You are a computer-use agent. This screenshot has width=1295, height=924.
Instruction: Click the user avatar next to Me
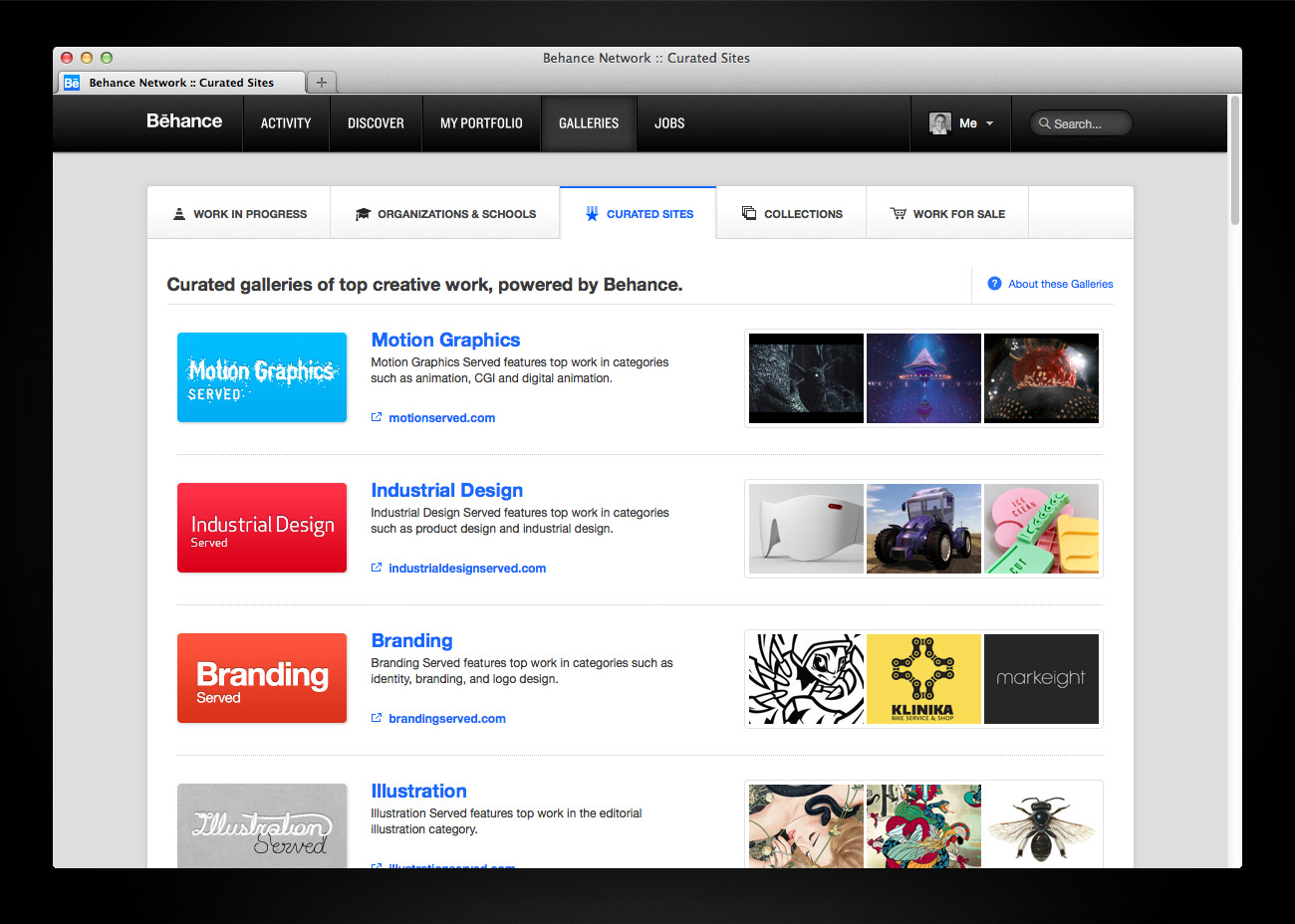(939, 123)
